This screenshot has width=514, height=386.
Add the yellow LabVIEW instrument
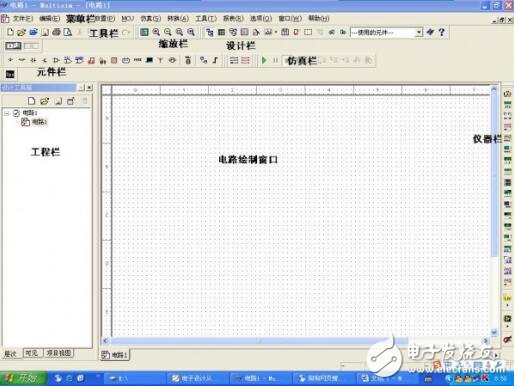[x=507, y=298]
